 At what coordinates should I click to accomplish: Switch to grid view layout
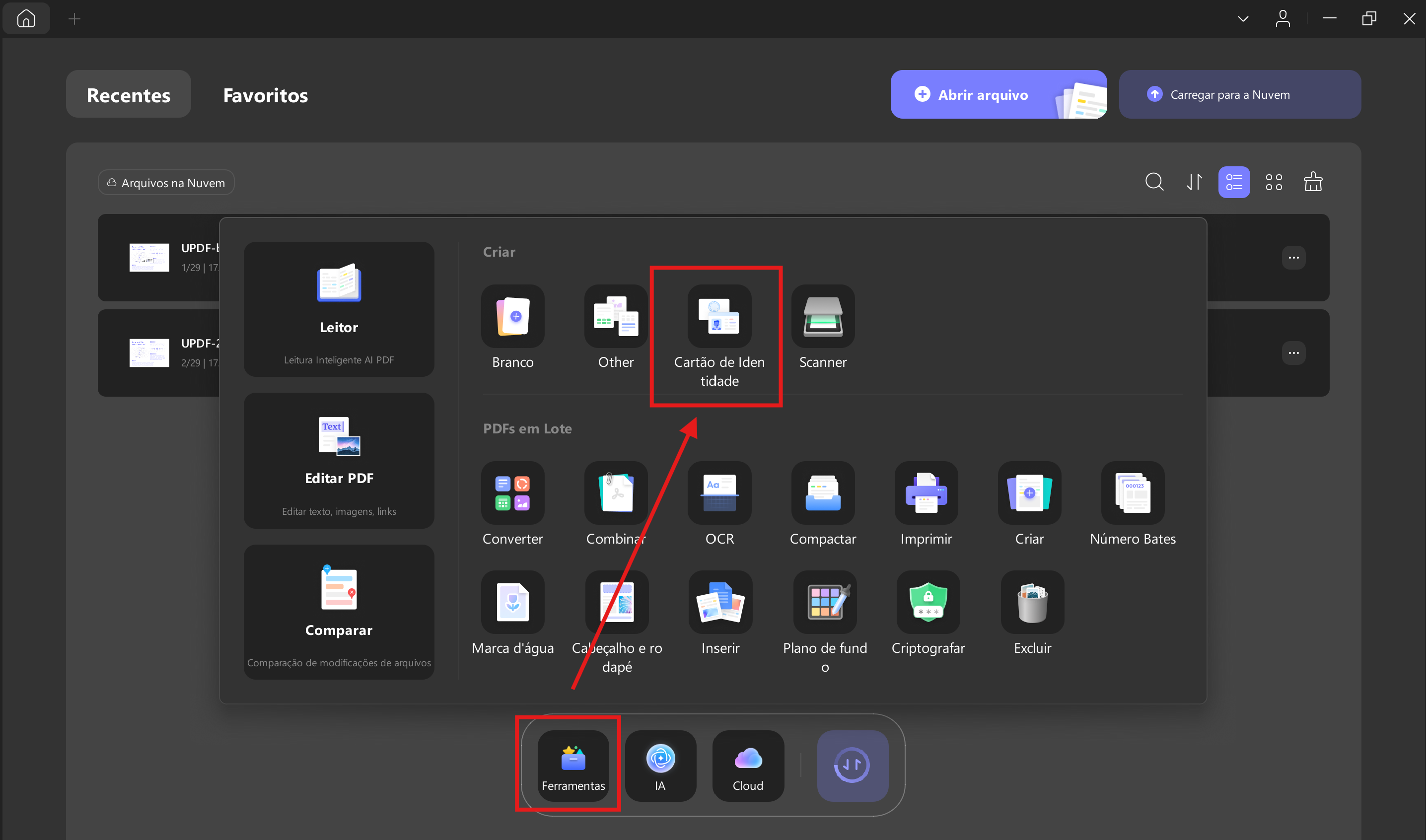coord(1274,182)
